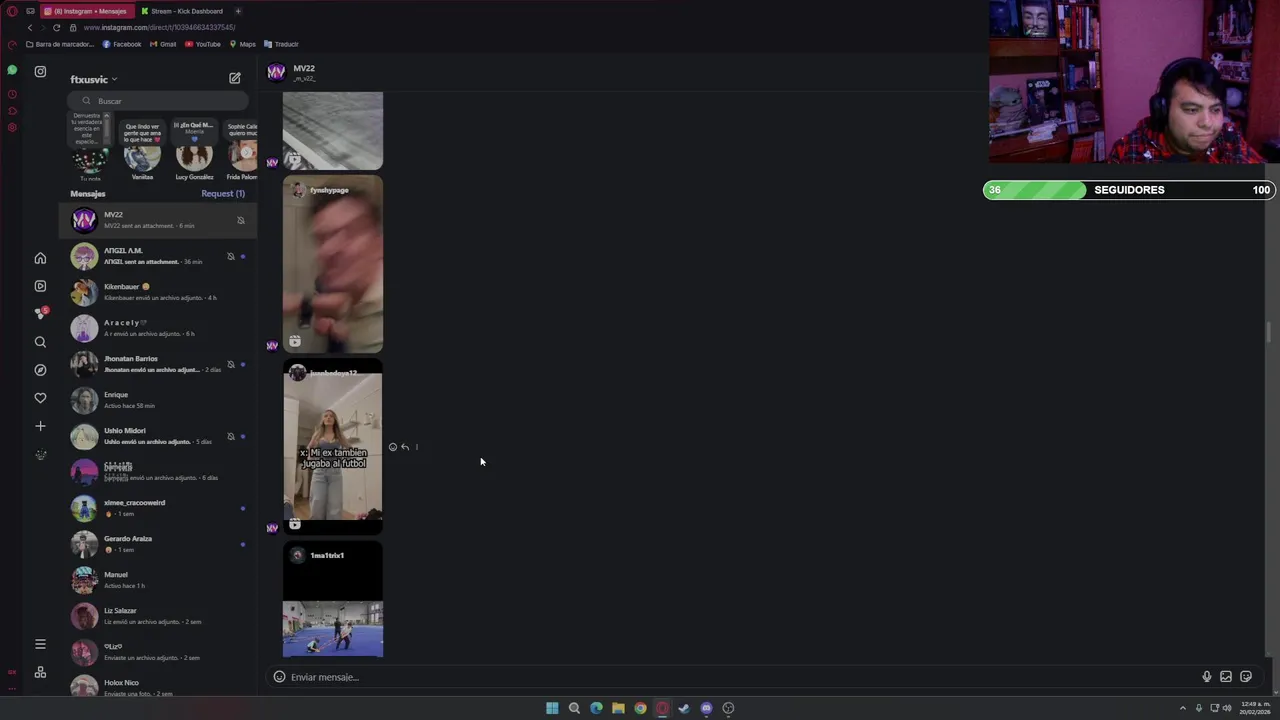
Task: Open Barra de marcadores folder
Action: click(x=60, y=44)
